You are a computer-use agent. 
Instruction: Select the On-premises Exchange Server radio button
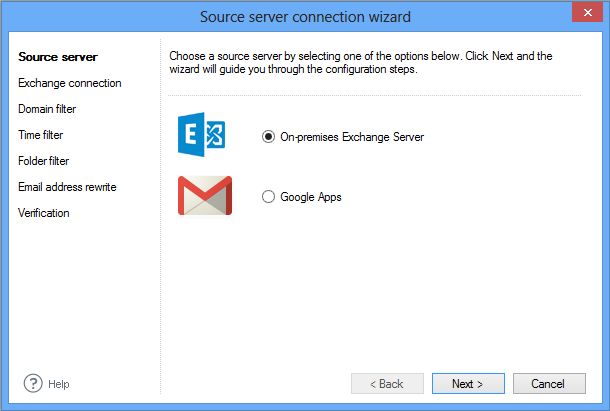[x=268, y=137]
